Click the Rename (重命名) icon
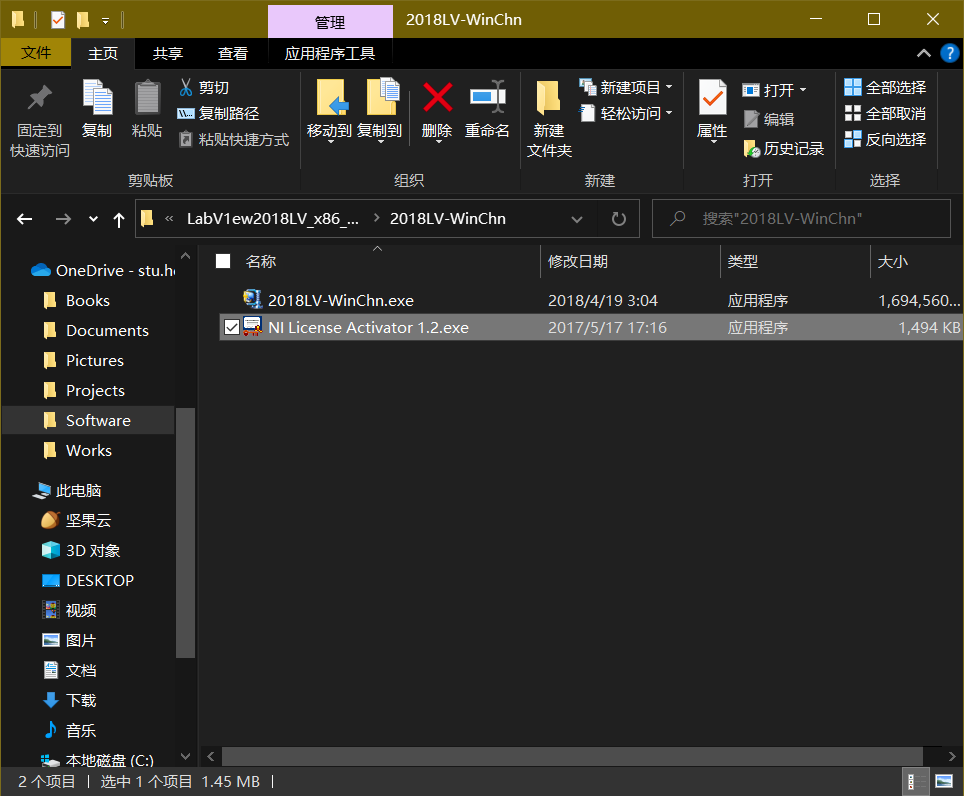 pyautogui.click(x=487, y=98)
